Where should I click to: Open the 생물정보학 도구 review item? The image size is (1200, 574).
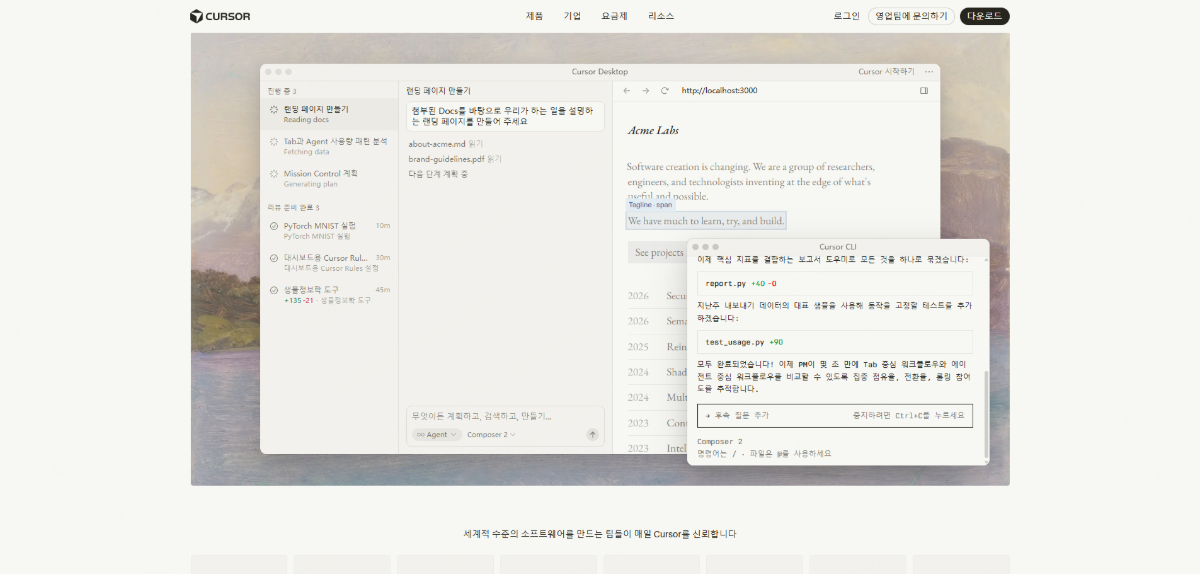(x=329, y=294)
